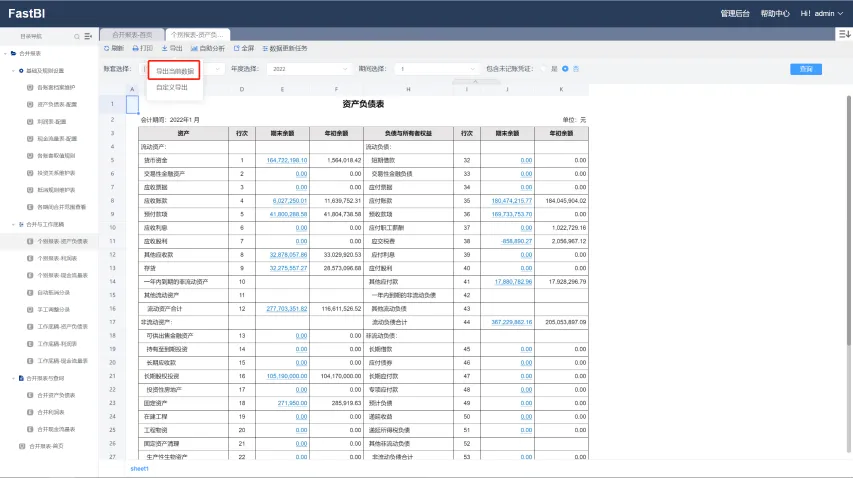This screenshot has width=853, height=478.
Task: Click the icon next to 利润表-配置
Action: 30,122
